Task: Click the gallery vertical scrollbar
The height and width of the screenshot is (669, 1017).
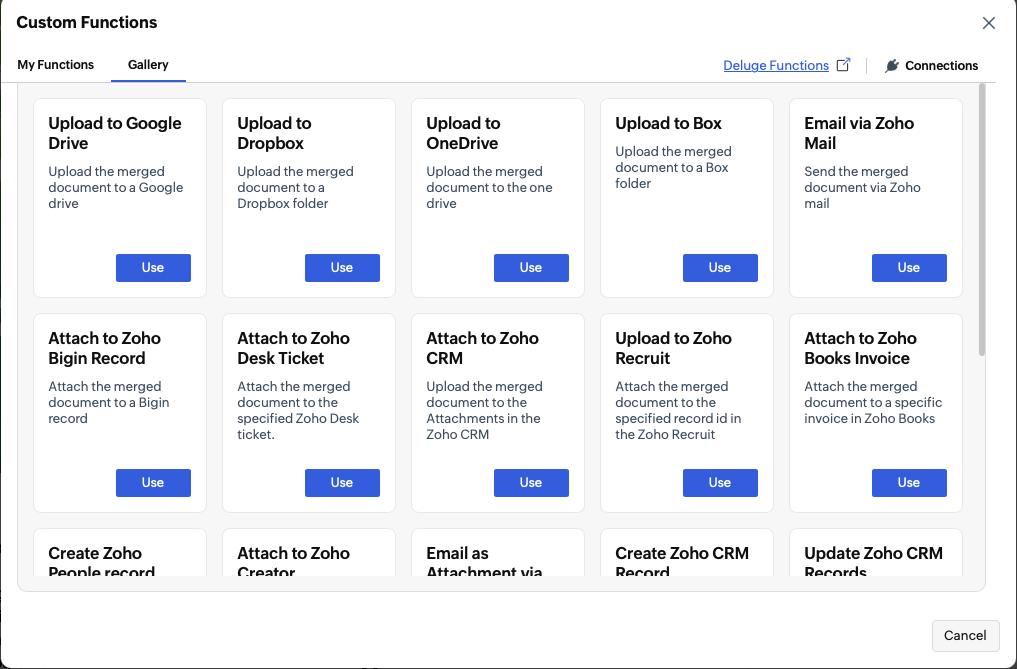Action: 981,221
